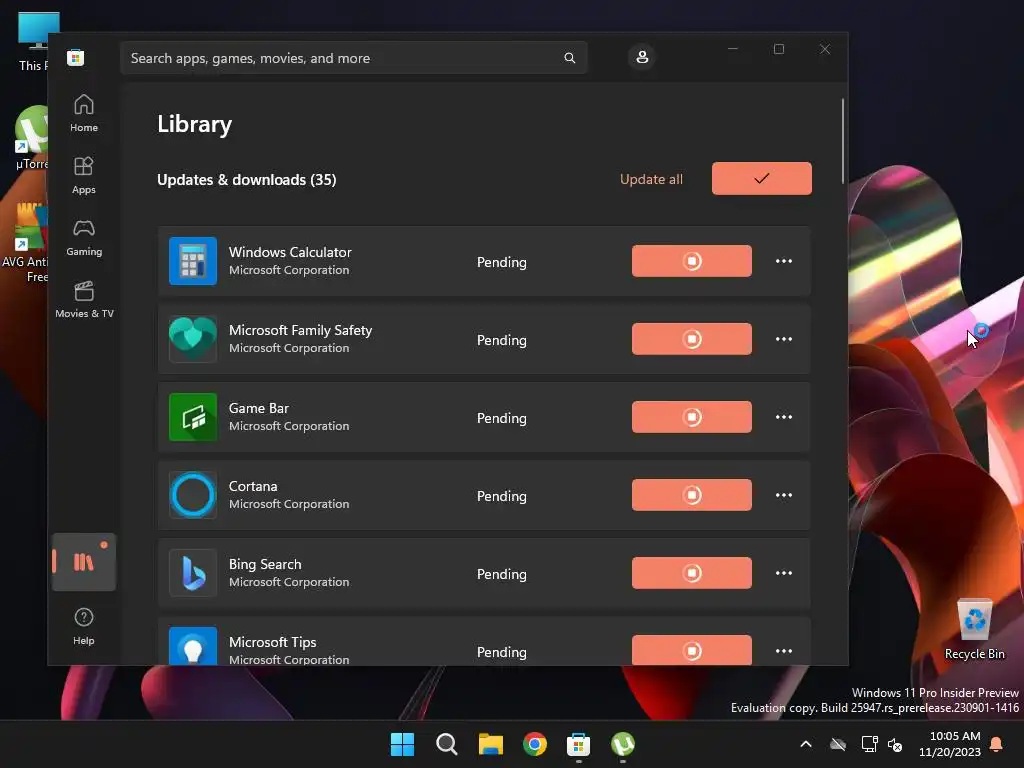Select the Microsoft Tips title text
The image size is (1024, 768).
point(272,642)
